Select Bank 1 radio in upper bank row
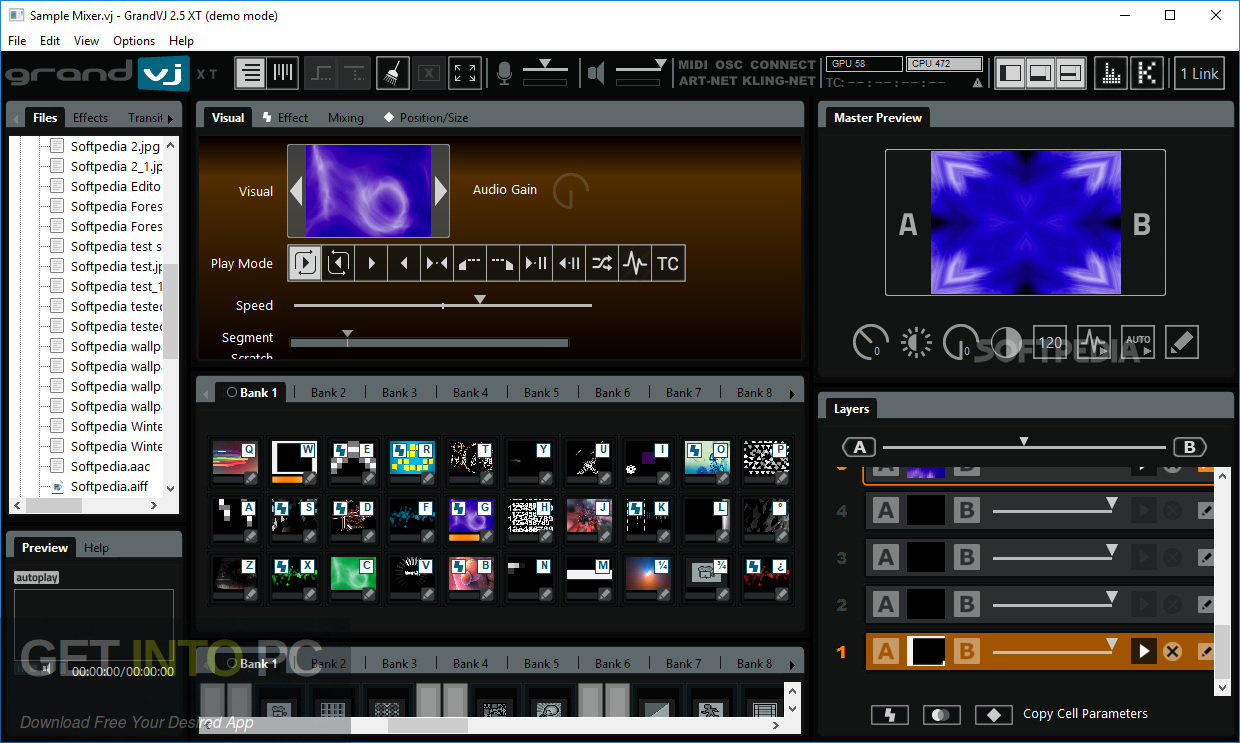 pyautogui.click(x=232, y=393)
